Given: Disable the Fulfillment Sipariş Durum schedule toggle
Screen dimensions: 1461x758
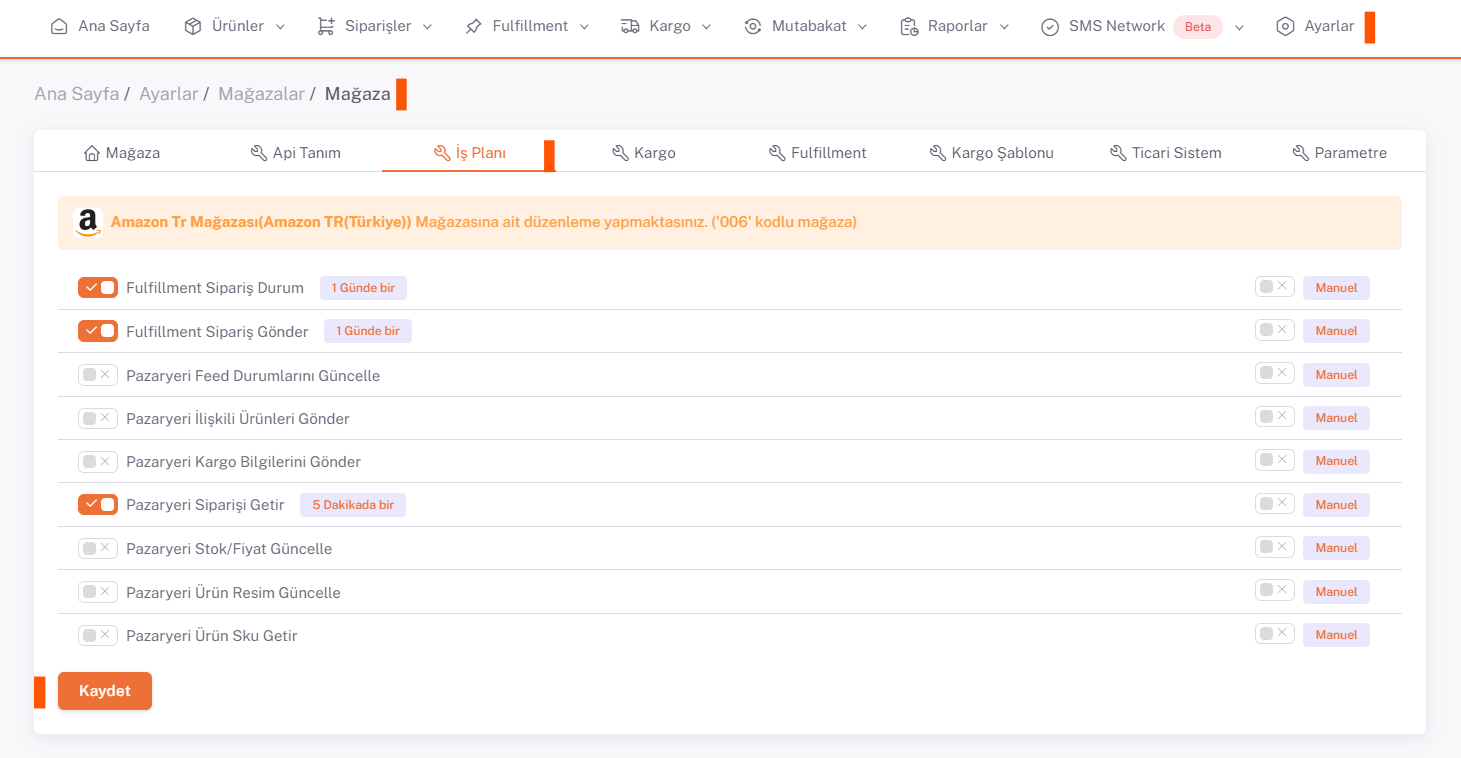Looking at the screenshot, I should click(98, 288).
